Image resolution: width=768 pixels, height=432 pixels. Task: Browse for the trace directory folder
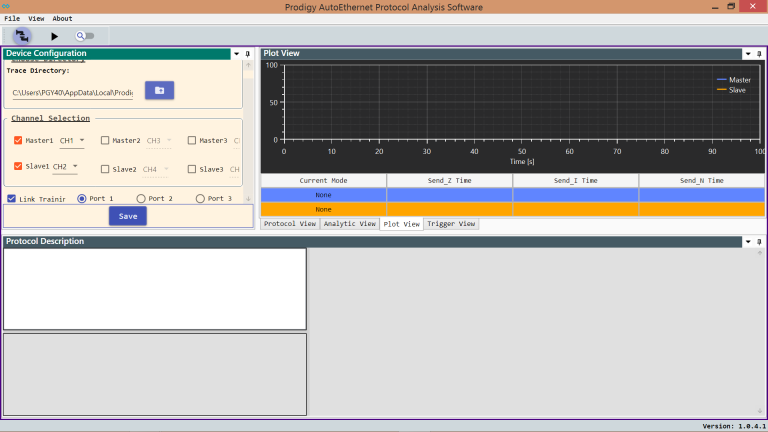click(x=159, y=90)
